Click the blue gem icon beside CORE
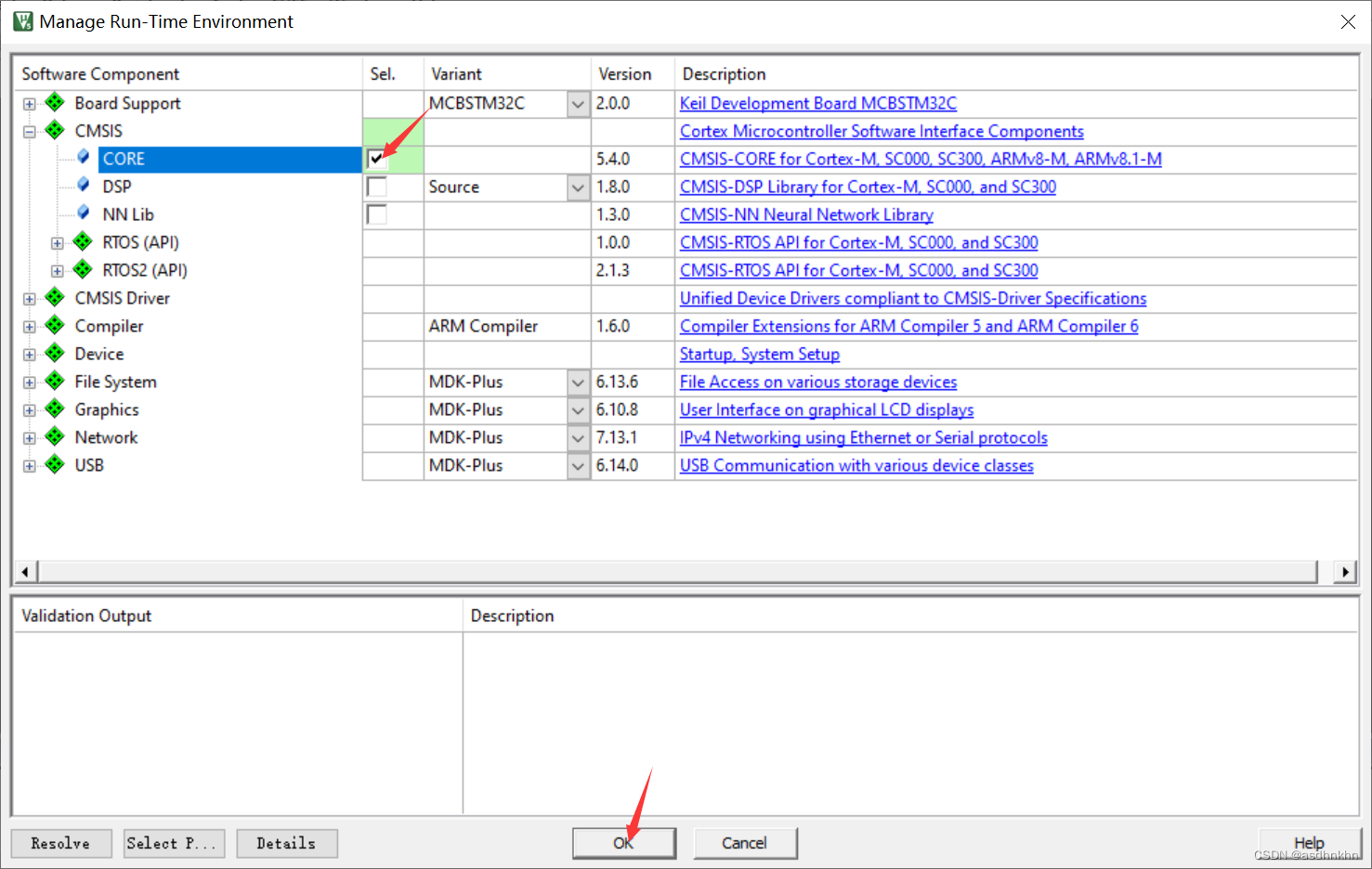This screenshot has height=869, width=1372. 84,157
